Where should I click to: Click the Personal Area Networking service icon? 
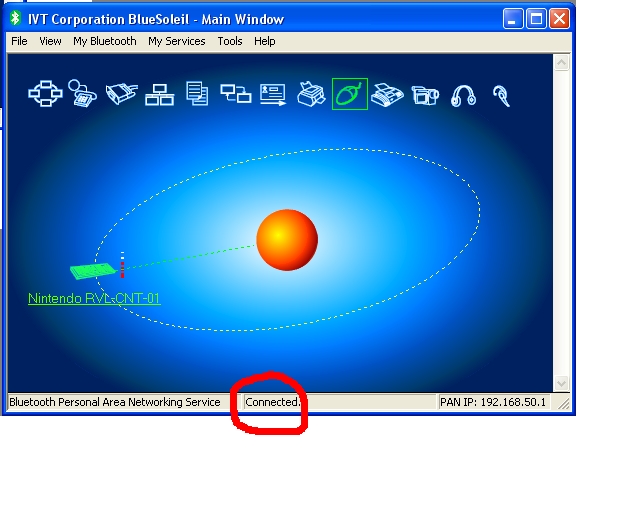click(45, 94)
